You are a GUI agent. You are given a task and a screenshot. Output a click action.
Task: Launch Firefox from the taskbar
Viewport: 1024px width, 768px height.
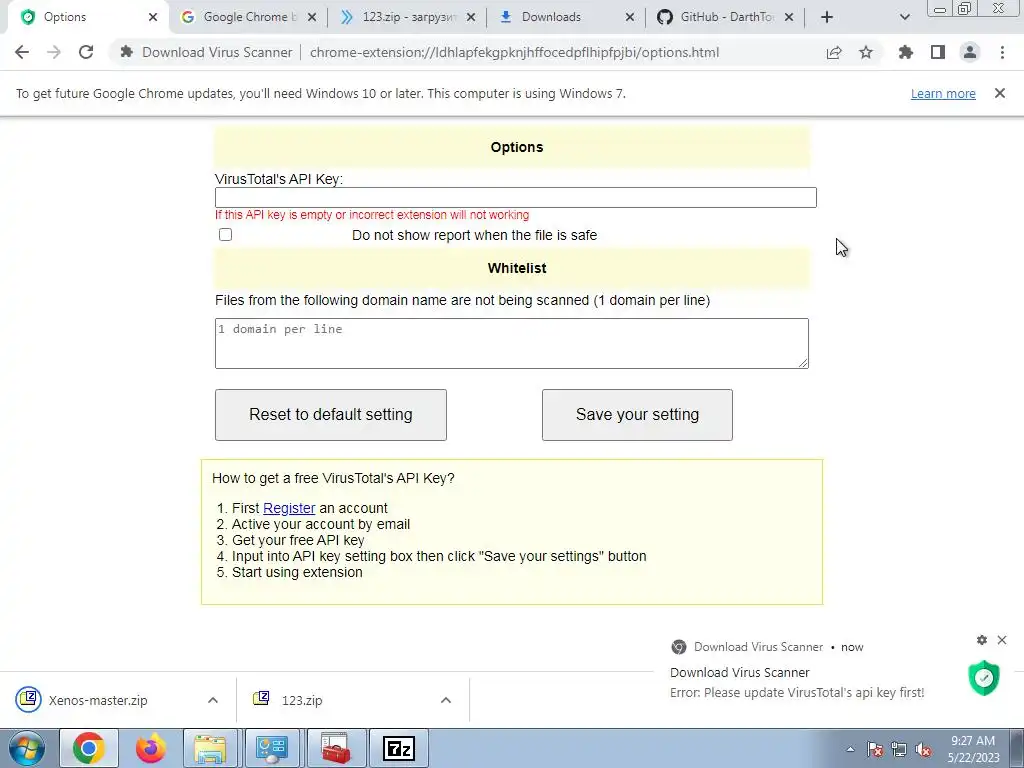tap(150, 748)
